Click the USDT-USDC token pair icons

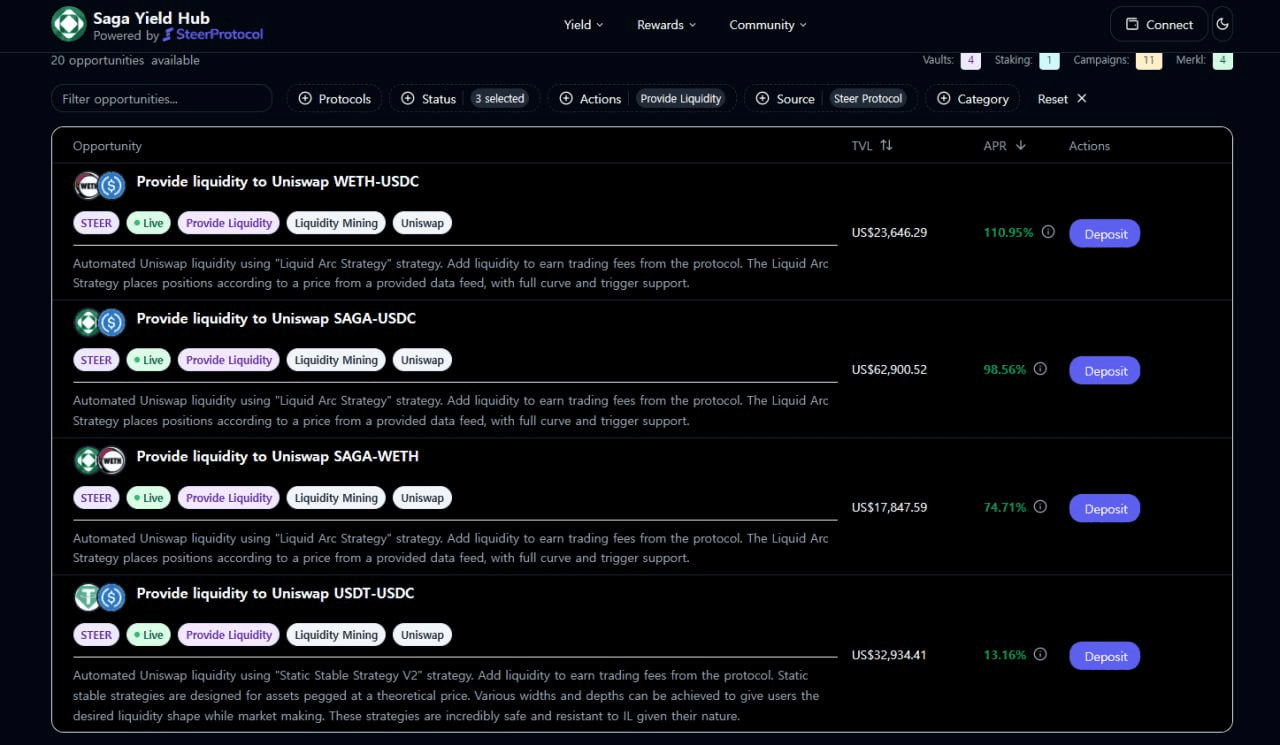pyautogui.click(x=99, y=597)
